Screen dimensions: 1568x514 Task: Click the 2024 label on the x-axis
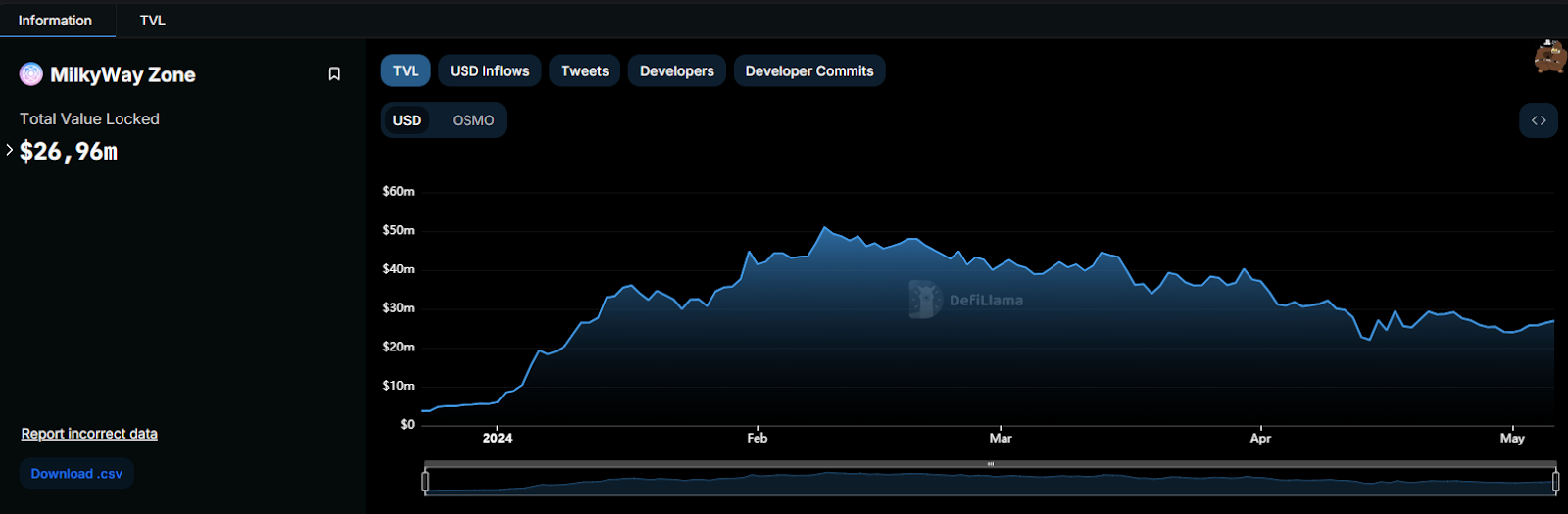point(497,438)
